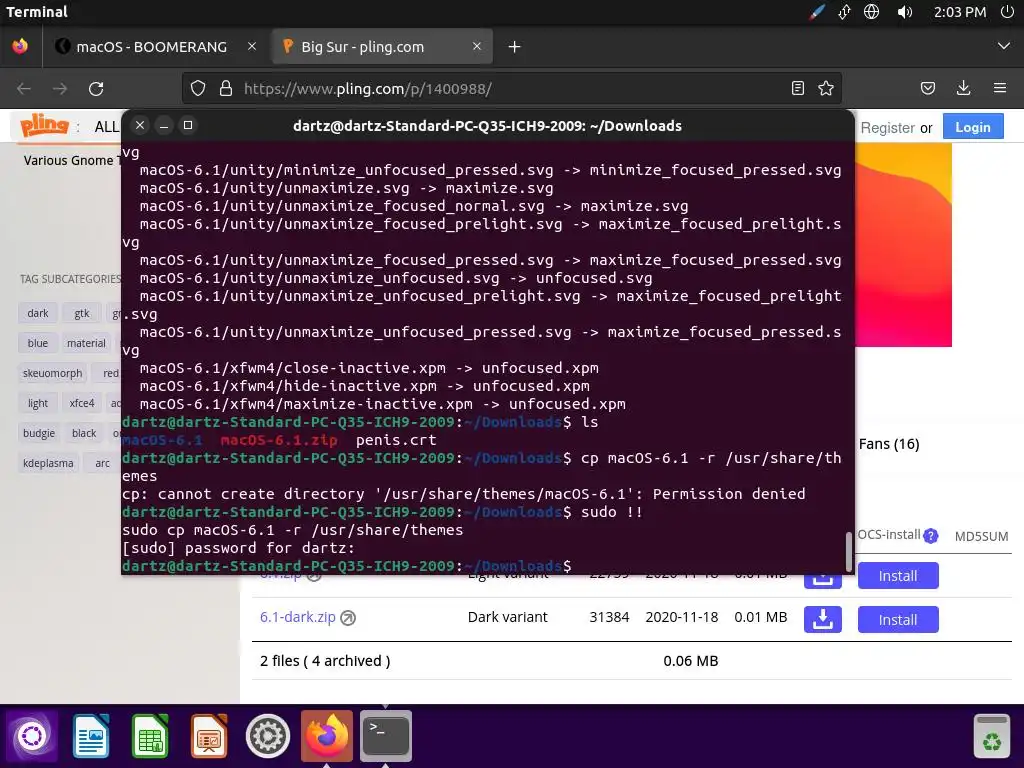Open the Fans (16) tab
The width and height of the screenshot is (1024, 768).
click(889, 444)
